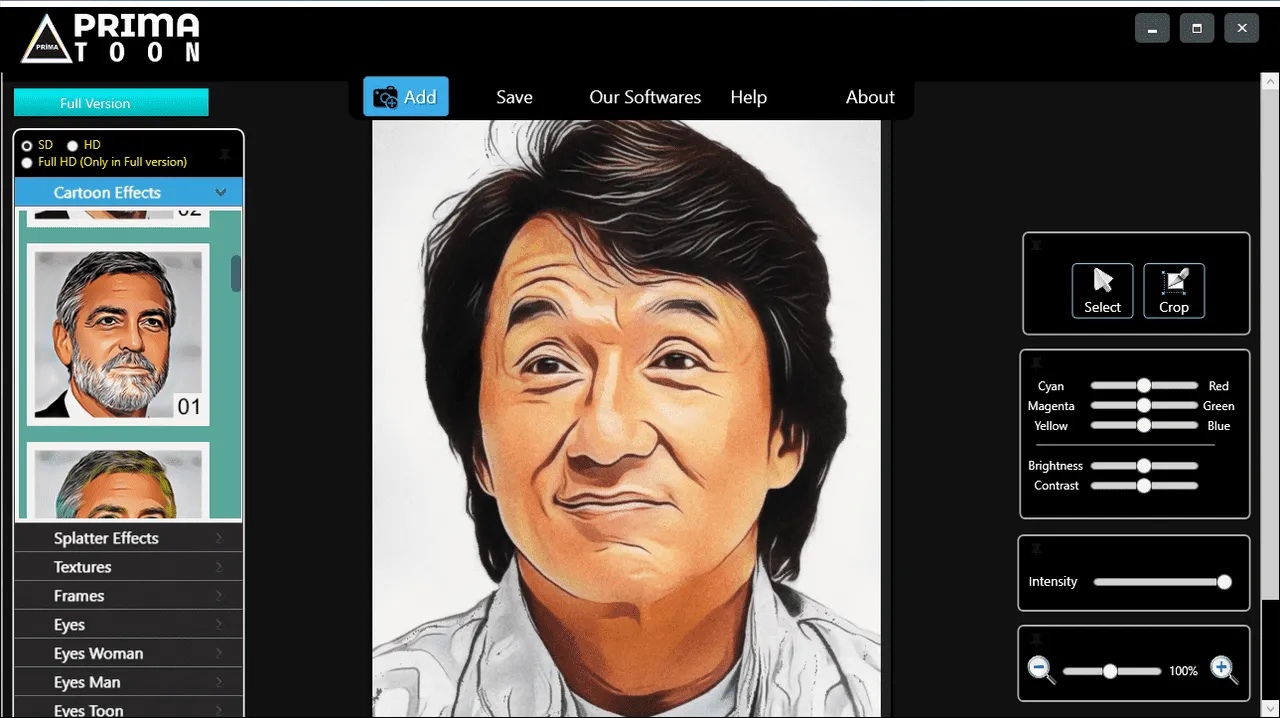Click the Brightness slider handle
The image size is (1280, 718).
[x=1143, y=465]
